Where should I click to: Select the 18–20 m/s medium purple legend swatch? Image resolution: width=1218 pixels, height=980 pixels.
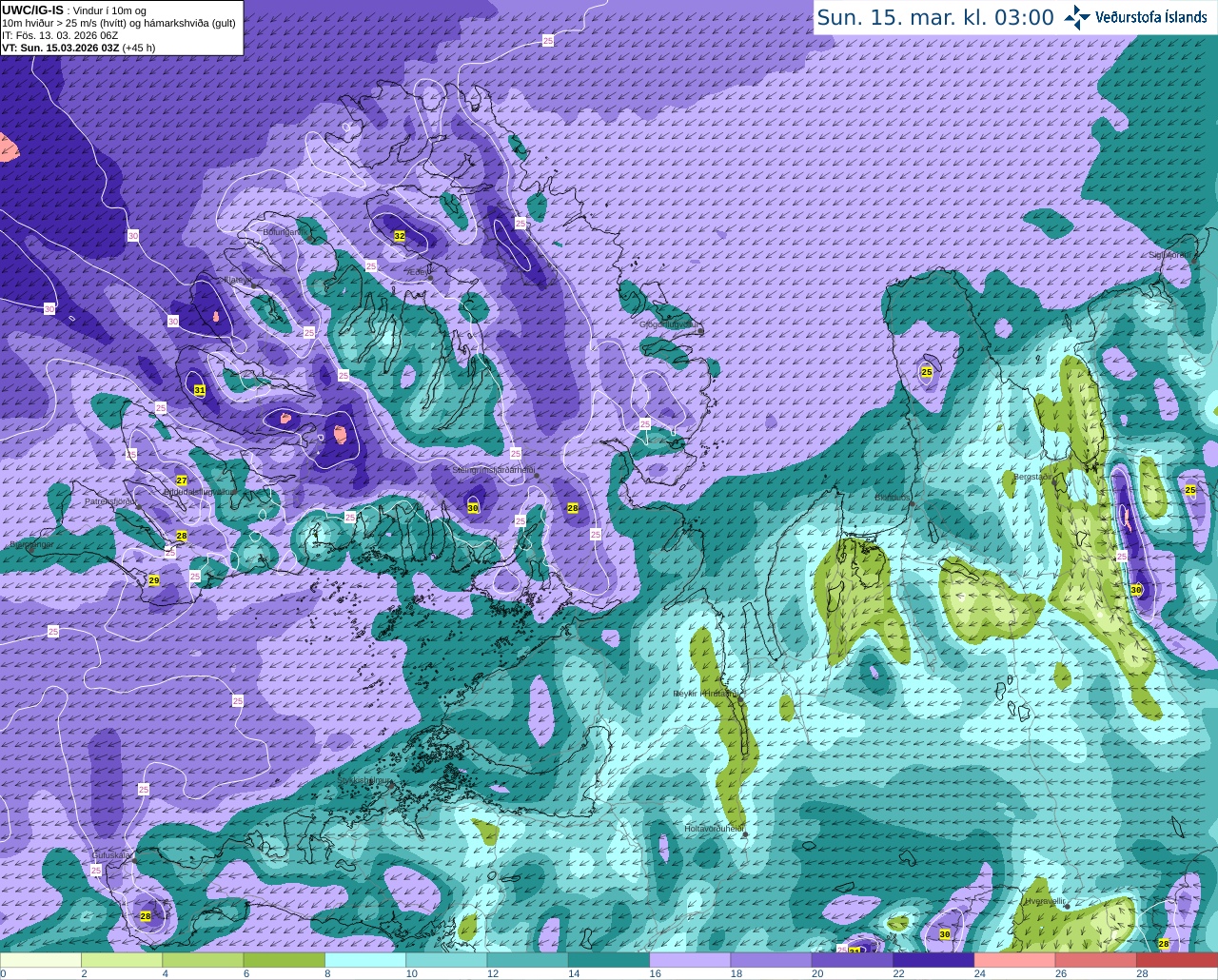coord(772,960)
